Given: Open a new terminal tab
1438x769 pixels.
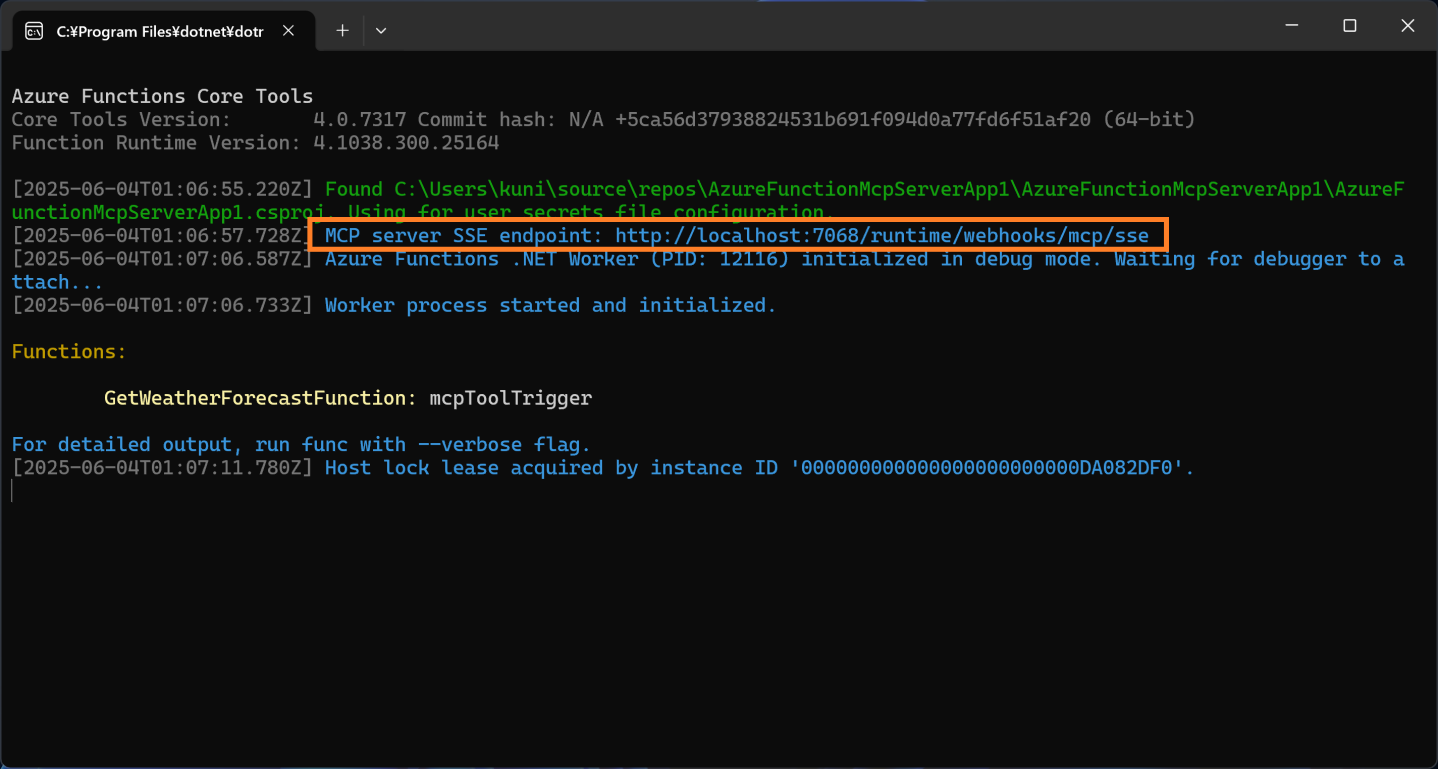Looking at the screenshot, I should coord(342,31).
